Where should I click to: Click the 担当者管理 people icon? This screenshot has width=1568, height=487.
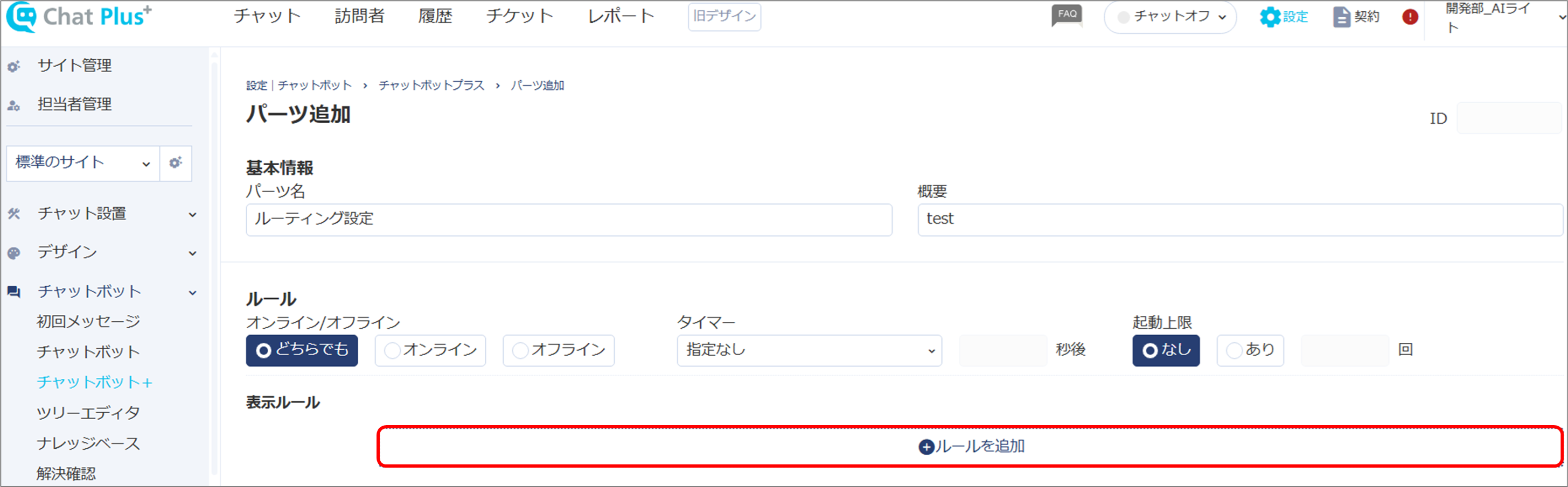point(14,105)
